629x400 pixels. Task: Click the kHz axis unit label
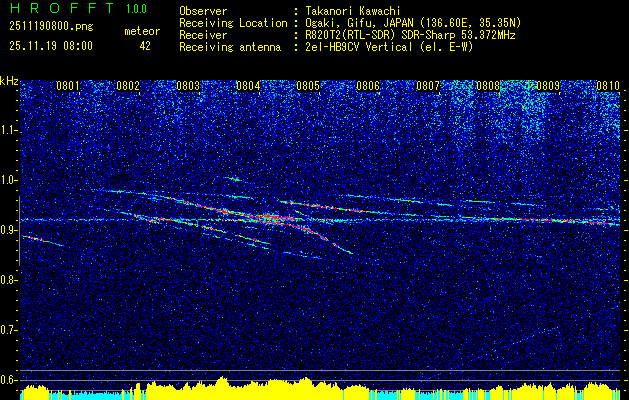tap(9, 82)
